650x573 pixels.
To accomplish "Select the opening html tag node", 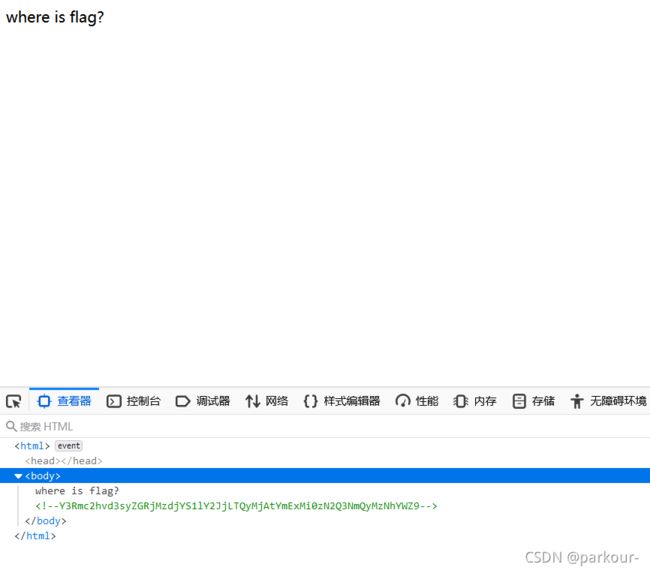I will tap(32, 446).
